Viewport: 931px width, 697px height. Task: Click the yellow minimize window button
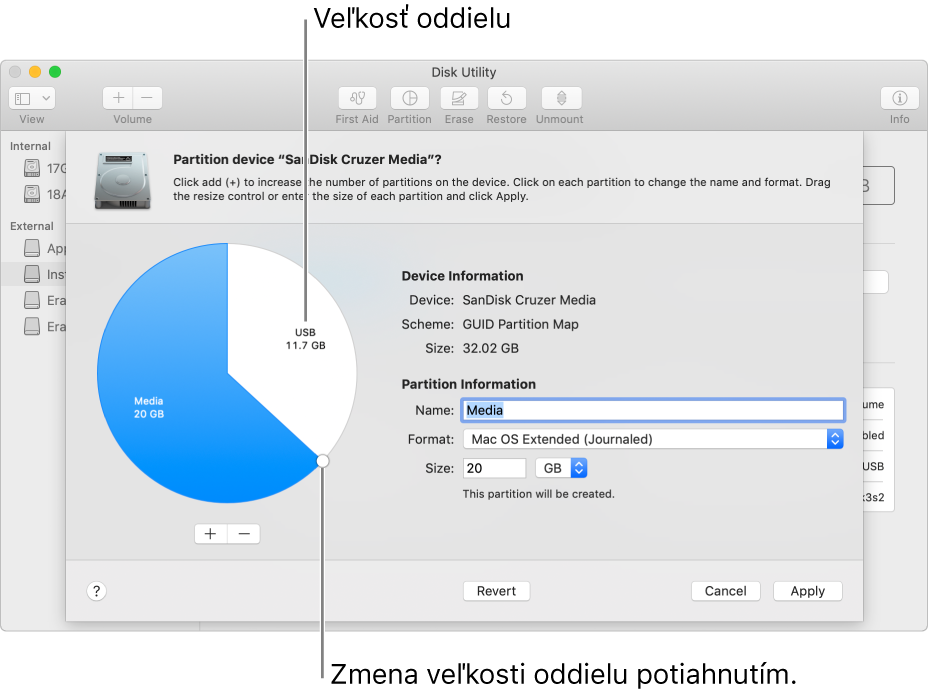pyautogui.click(x=35, y=72)
